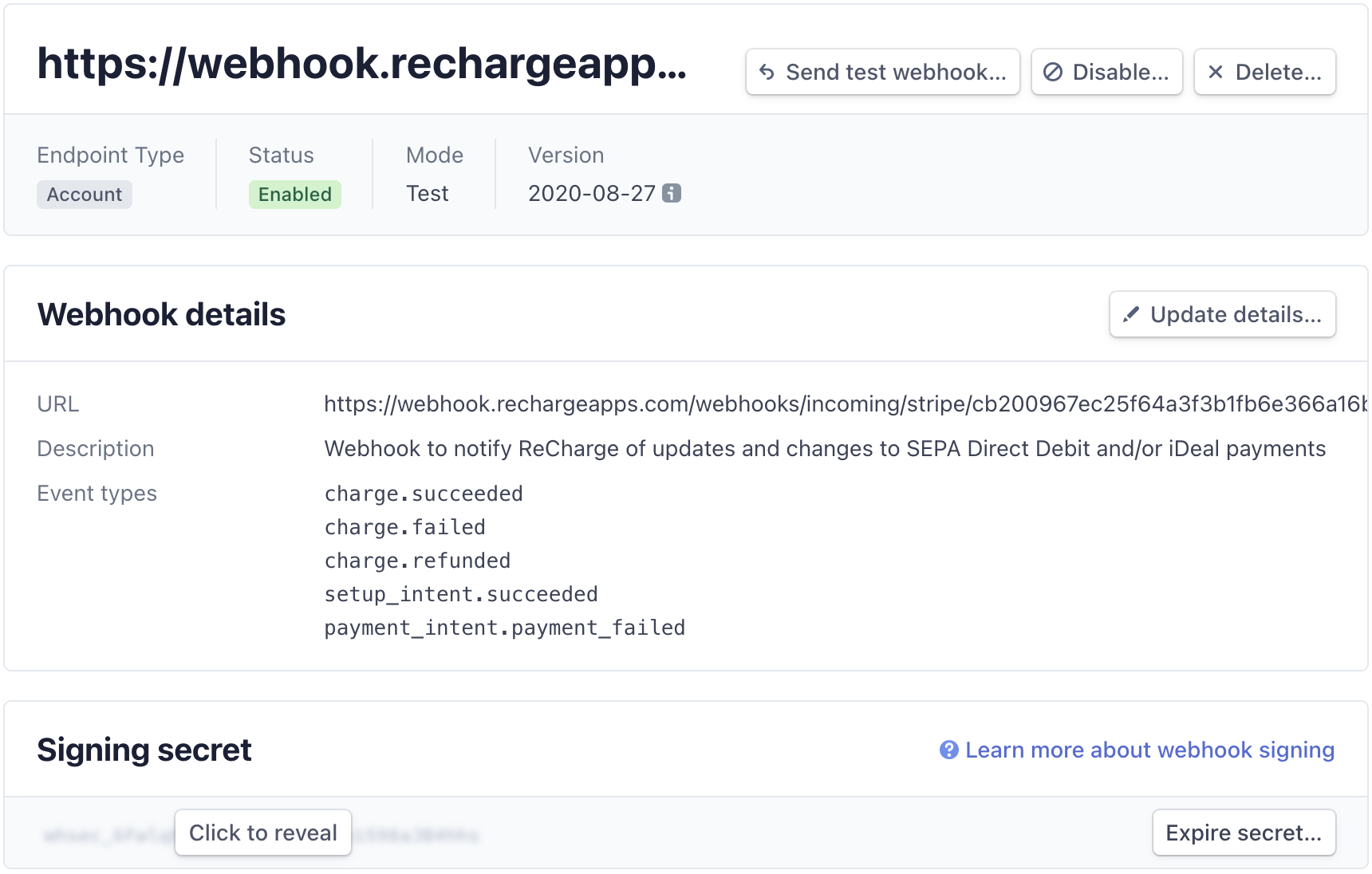Click the Webhook details heading
The height and width of the screenshot is (874, 1372).
click(x=161, y=314)
